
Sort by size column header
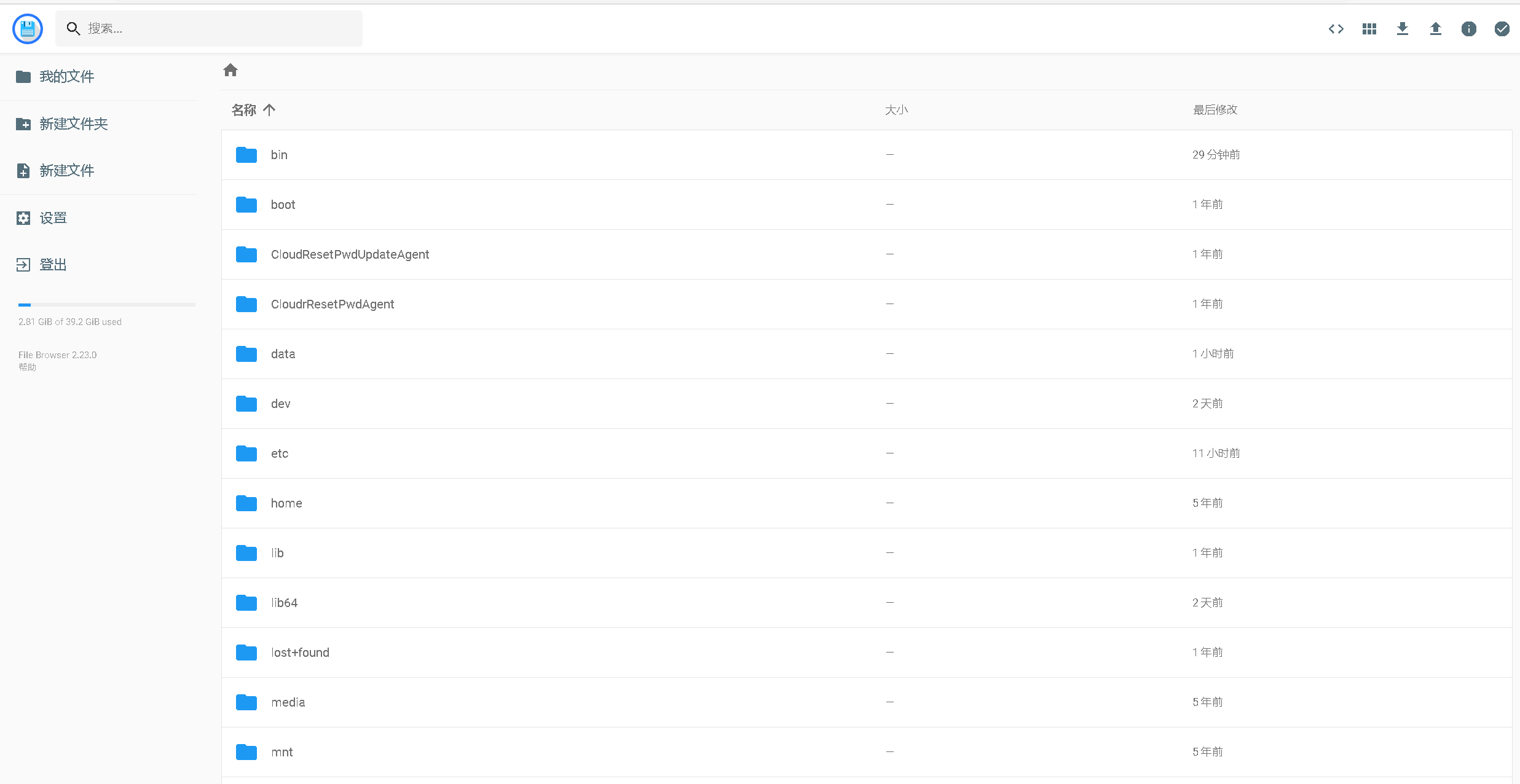896,110
